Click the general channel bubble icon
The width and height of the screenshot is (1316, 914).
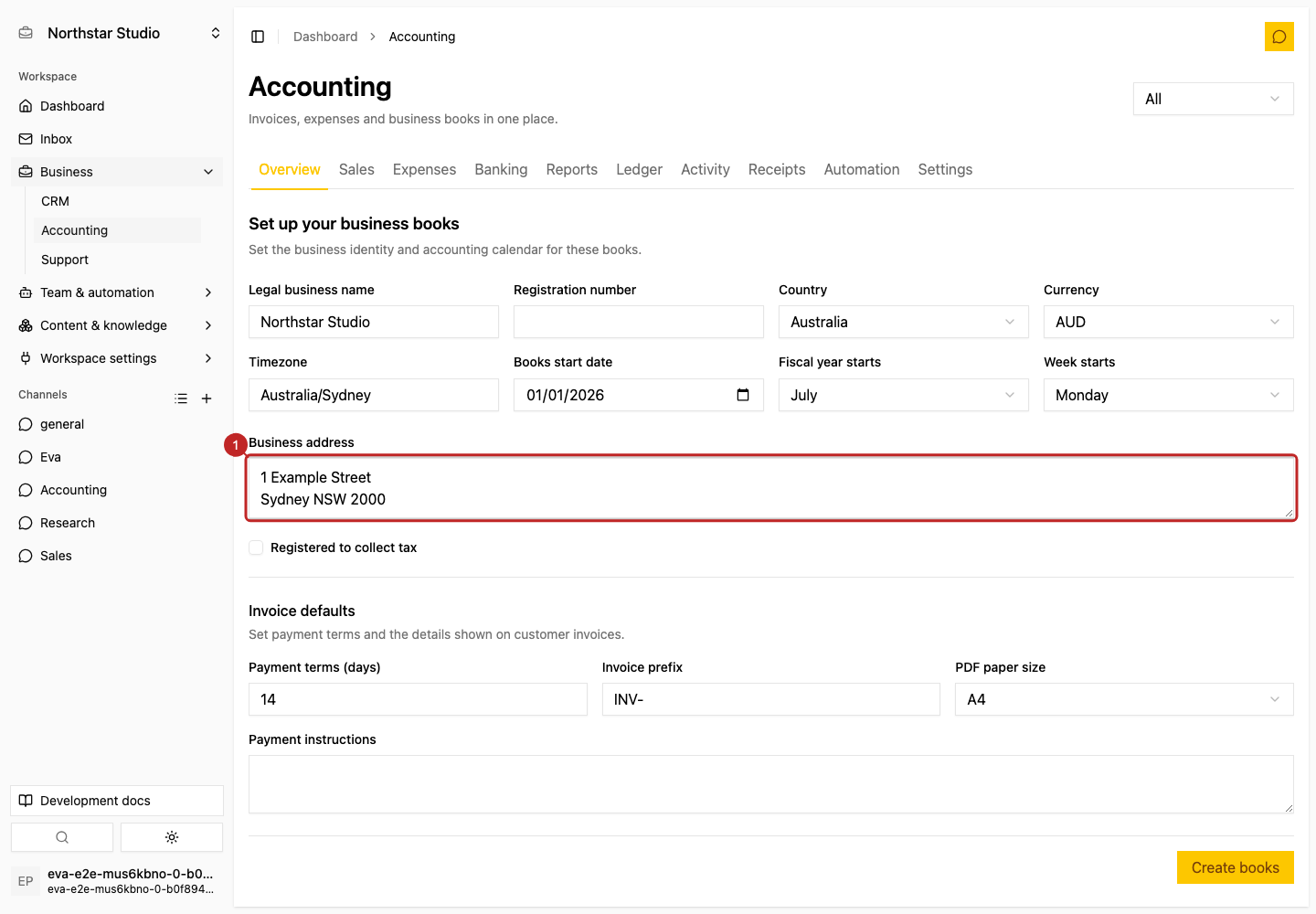coord(26,424)
